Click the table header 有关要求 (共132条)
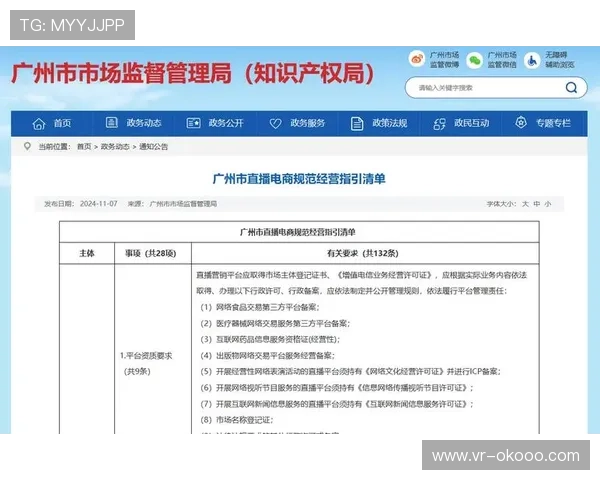This screenshot has height=480, width=600. 363,253
